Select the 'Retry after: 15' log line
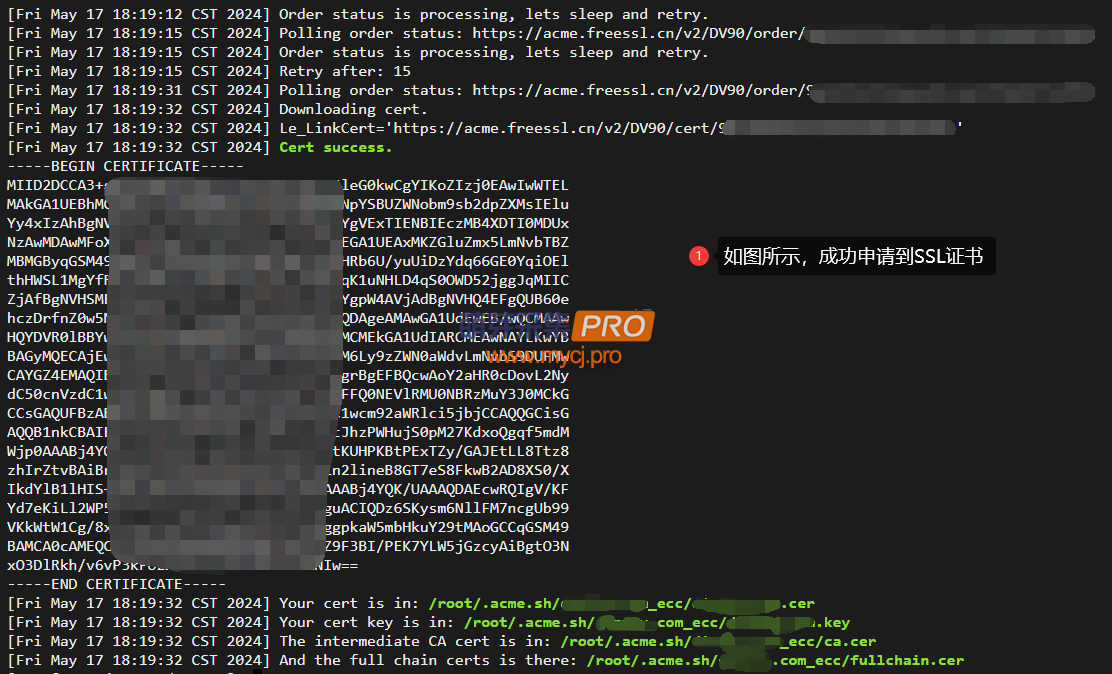 209,72
